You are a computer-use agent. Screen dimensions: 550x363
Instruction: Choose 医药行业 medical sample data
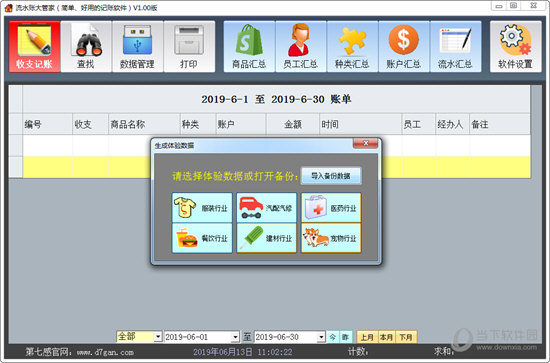[x=331, y=208]
